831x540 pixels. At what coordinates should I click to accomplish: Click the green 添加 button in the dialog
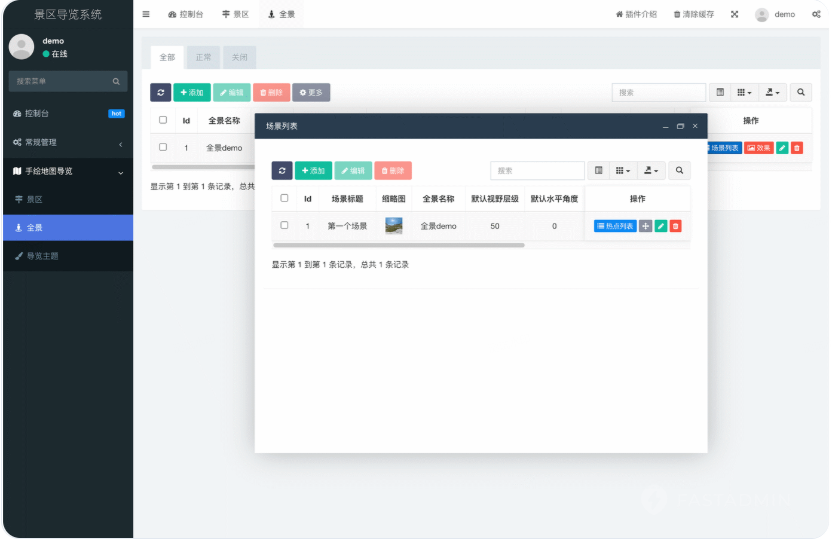coord(313,171)
